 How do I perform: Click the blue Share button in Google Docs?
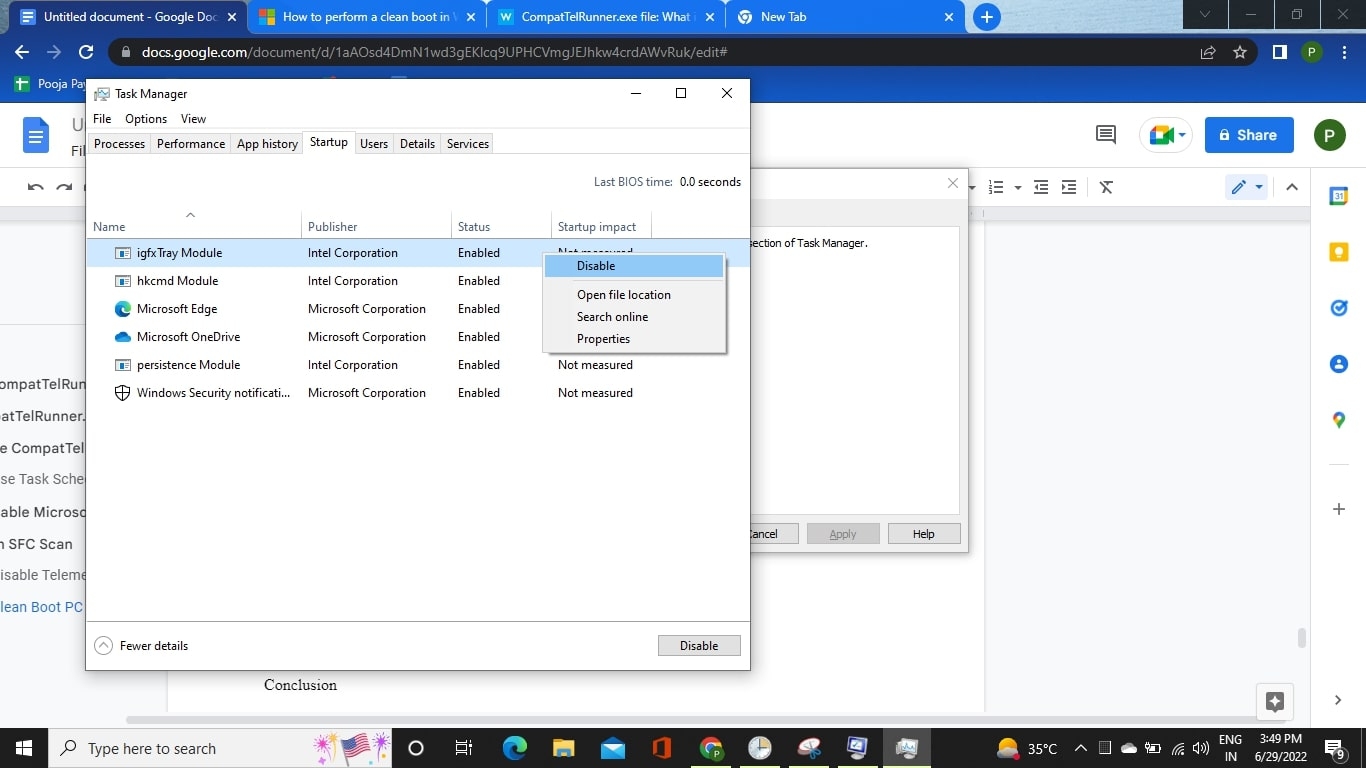click(x=1249, y=135)
